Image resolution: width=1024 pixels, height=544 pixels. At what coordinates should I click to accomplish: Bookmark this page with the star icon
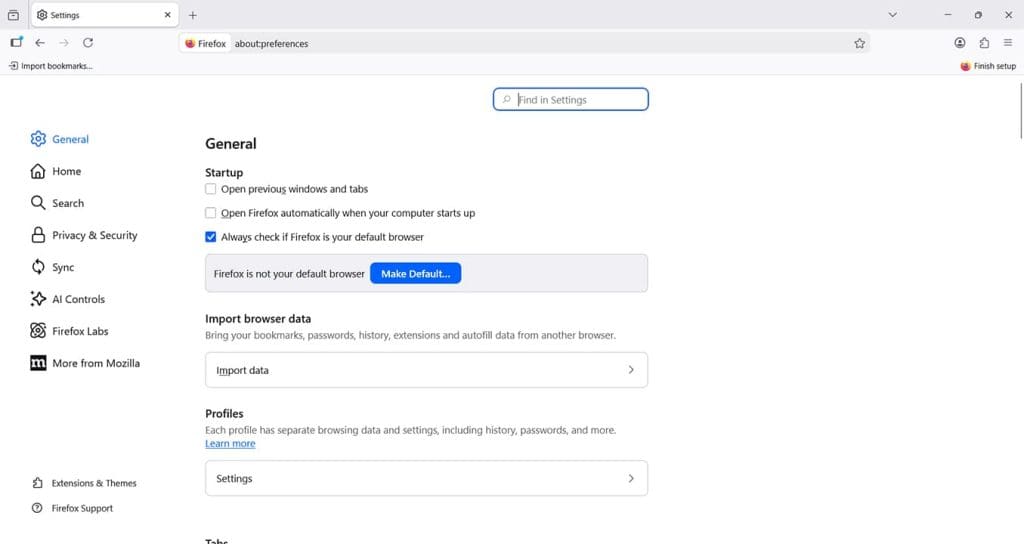tap(859, 43)
